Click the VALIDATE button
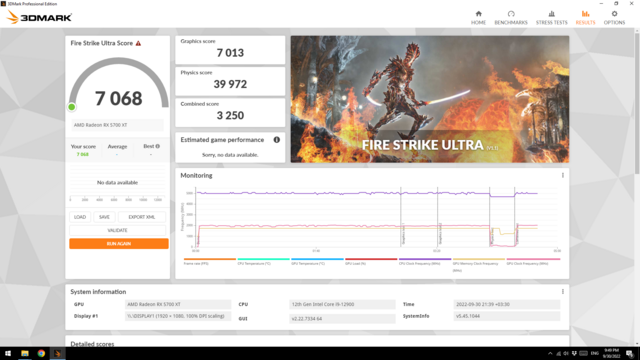This screenshot has width=640, height=360. (118, 230)
